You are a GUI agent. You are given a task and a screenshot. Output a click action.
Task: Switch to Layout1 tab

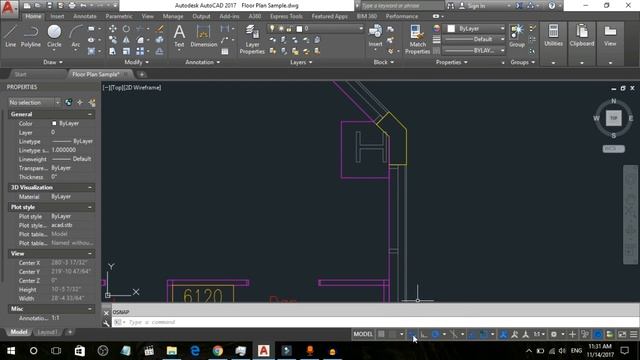tap(47, 332)
